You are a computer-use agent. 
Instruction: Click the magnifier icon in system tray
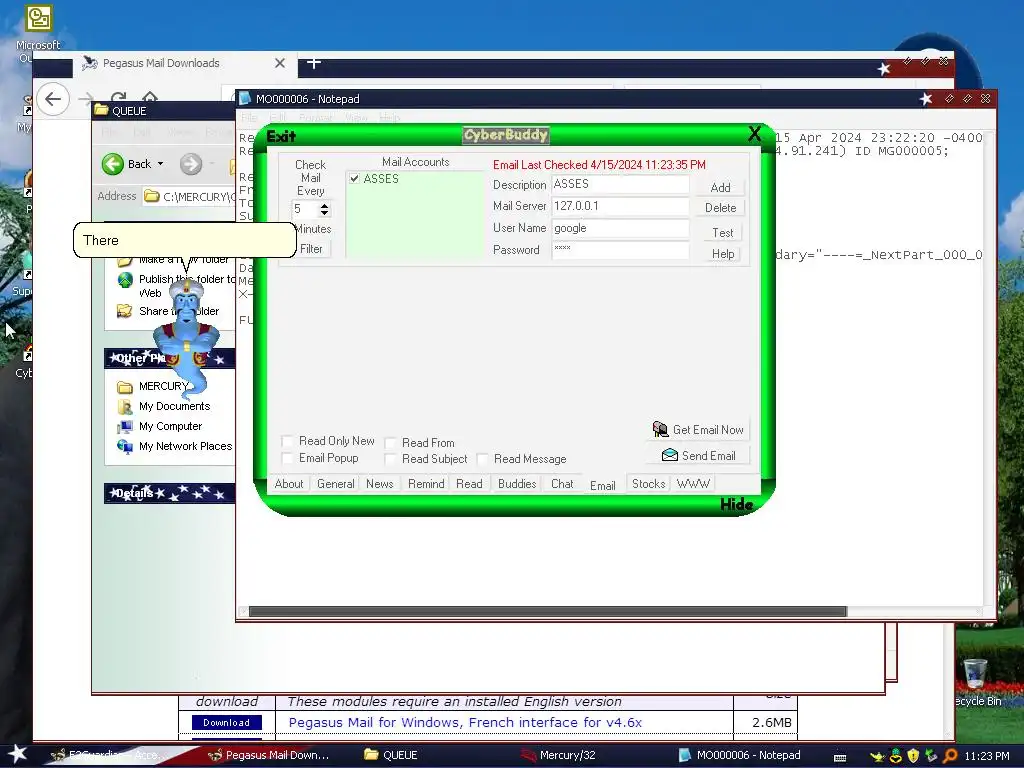click(950, 755)
